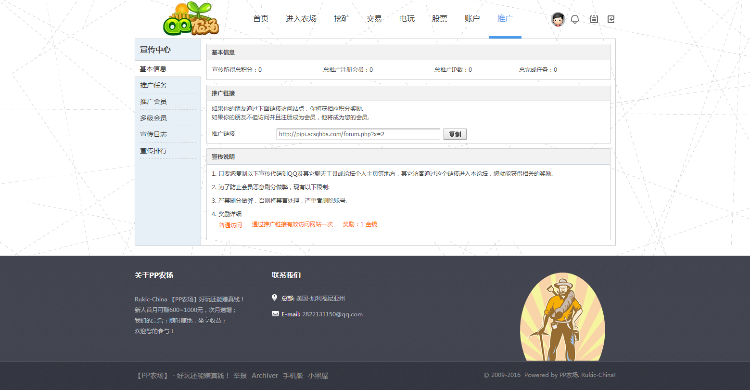Viewport: 750px width, 390px height.
Task: Click the qq.com email address
Action: (332, 314)
